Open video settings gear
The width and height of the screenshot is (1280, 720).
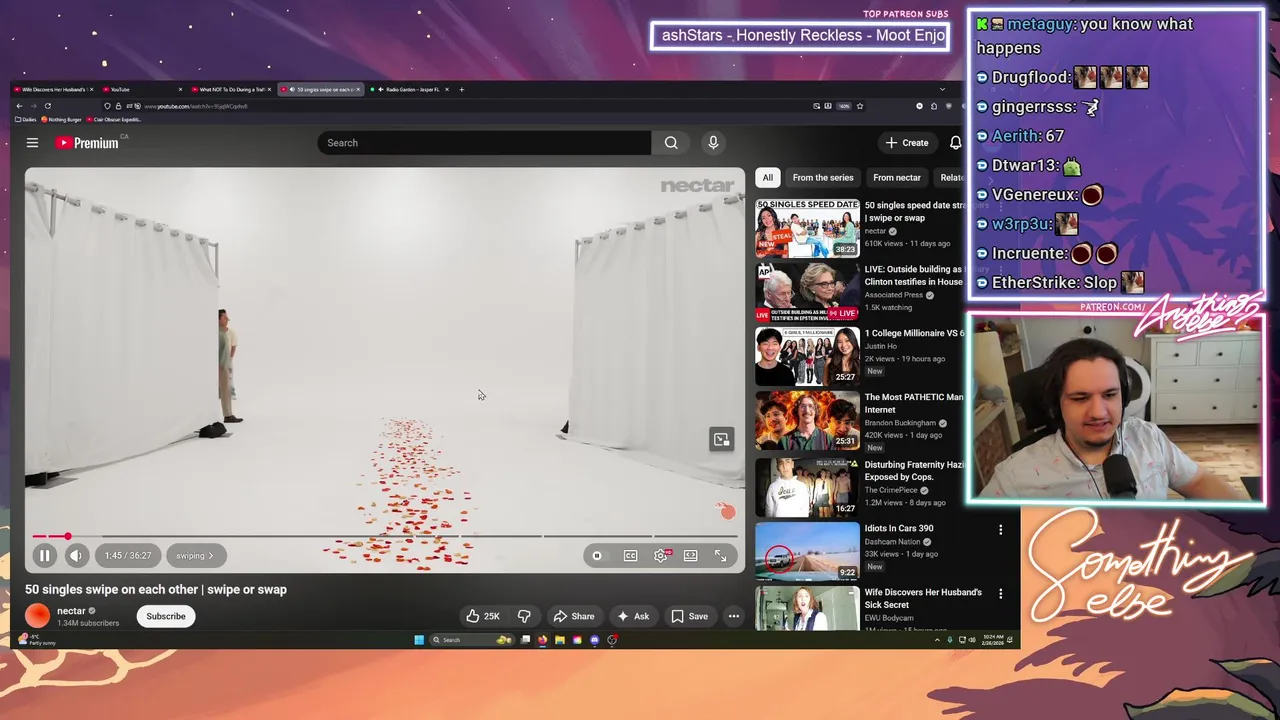[x=661, y=556]
